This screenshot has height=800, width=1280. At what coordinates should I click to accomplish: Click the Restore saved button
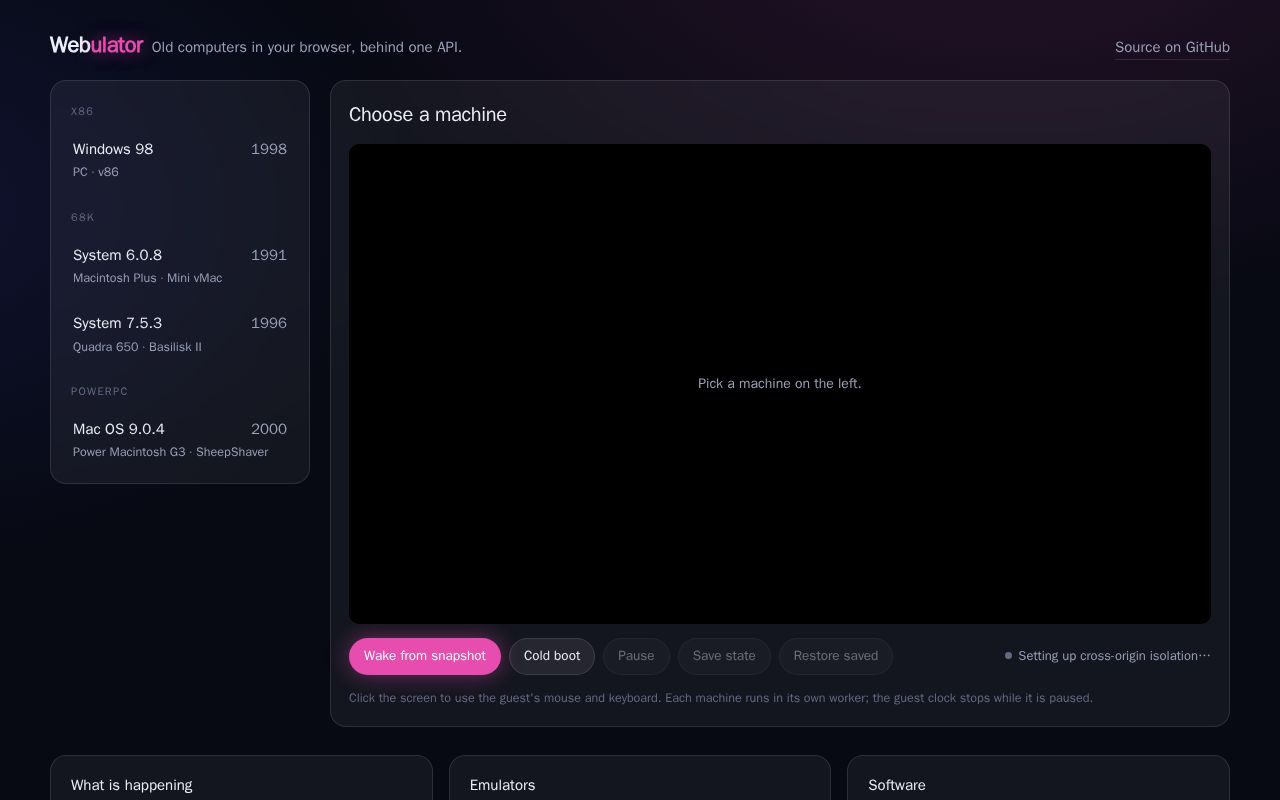pos(836,656)
